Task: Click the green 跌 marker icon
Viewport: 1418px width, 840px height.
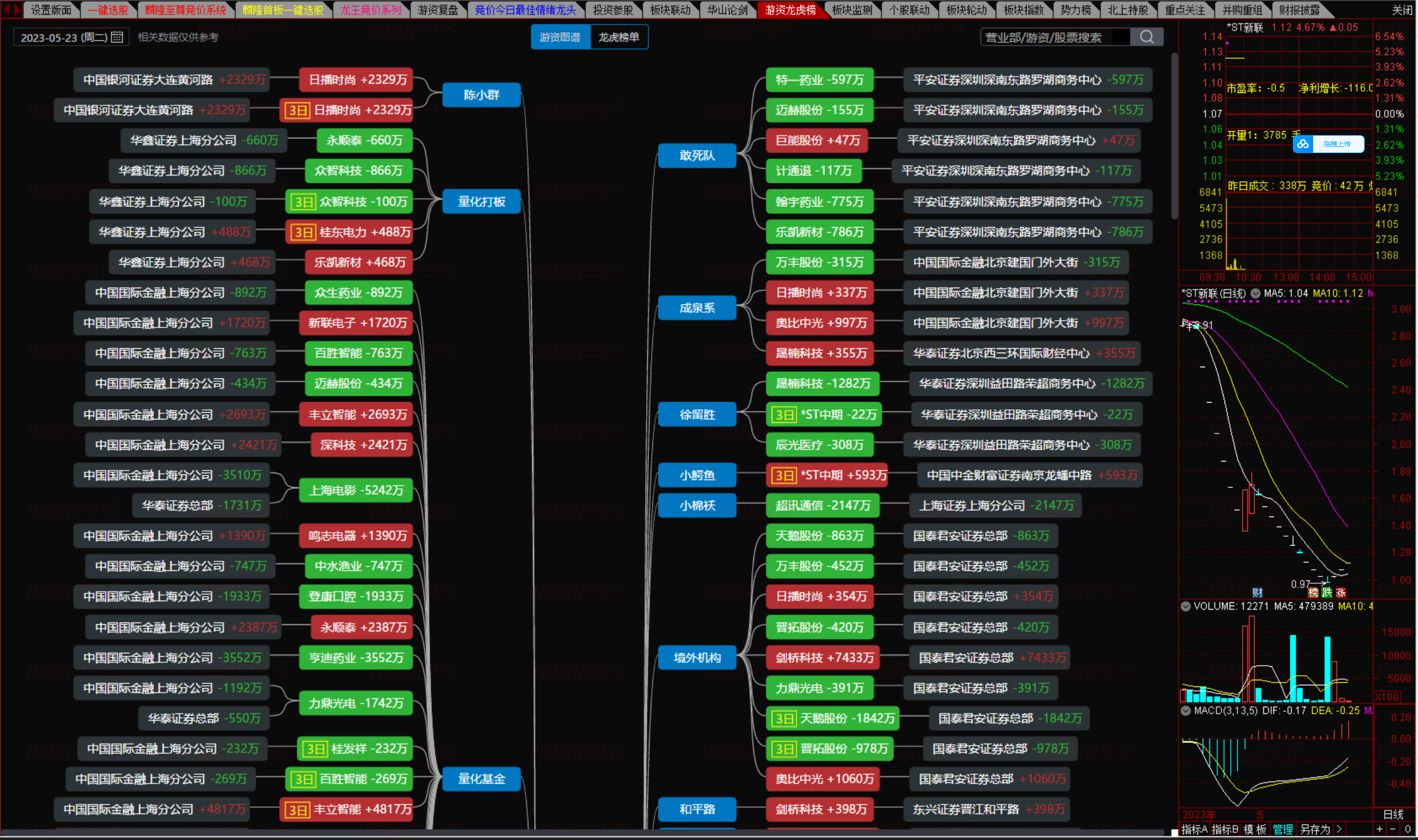Action: (x=1327, y=593)
